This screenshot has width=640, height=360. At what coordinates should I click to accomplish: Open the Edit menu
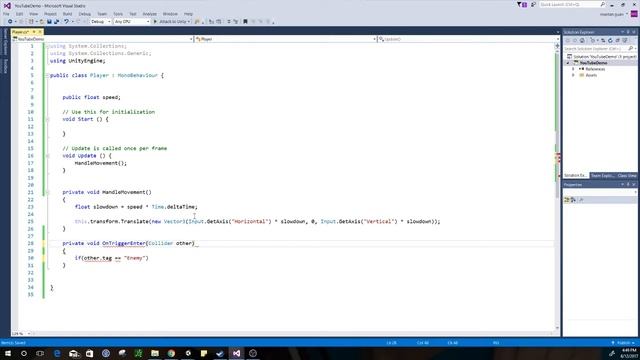(19, 14)
